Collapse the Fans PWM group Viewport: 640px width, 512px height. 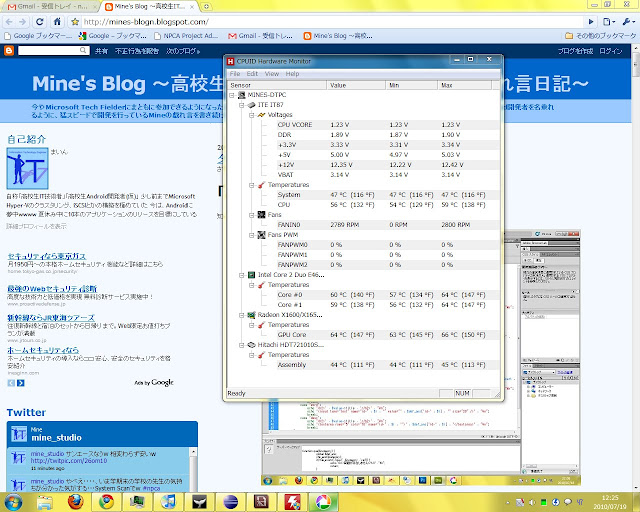point(252,235)
